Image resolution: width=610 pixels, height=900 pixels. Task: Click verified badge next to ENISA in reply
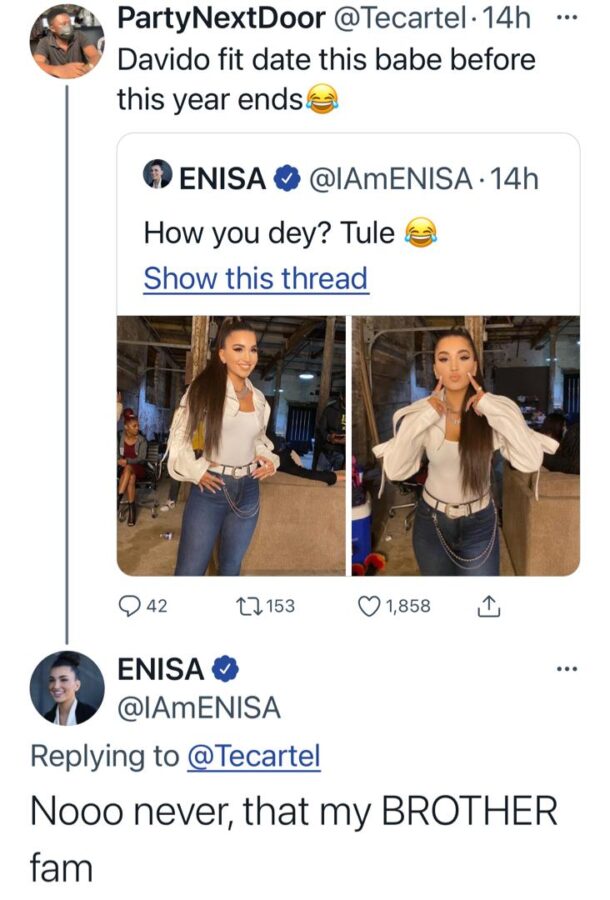coord(224,669)
